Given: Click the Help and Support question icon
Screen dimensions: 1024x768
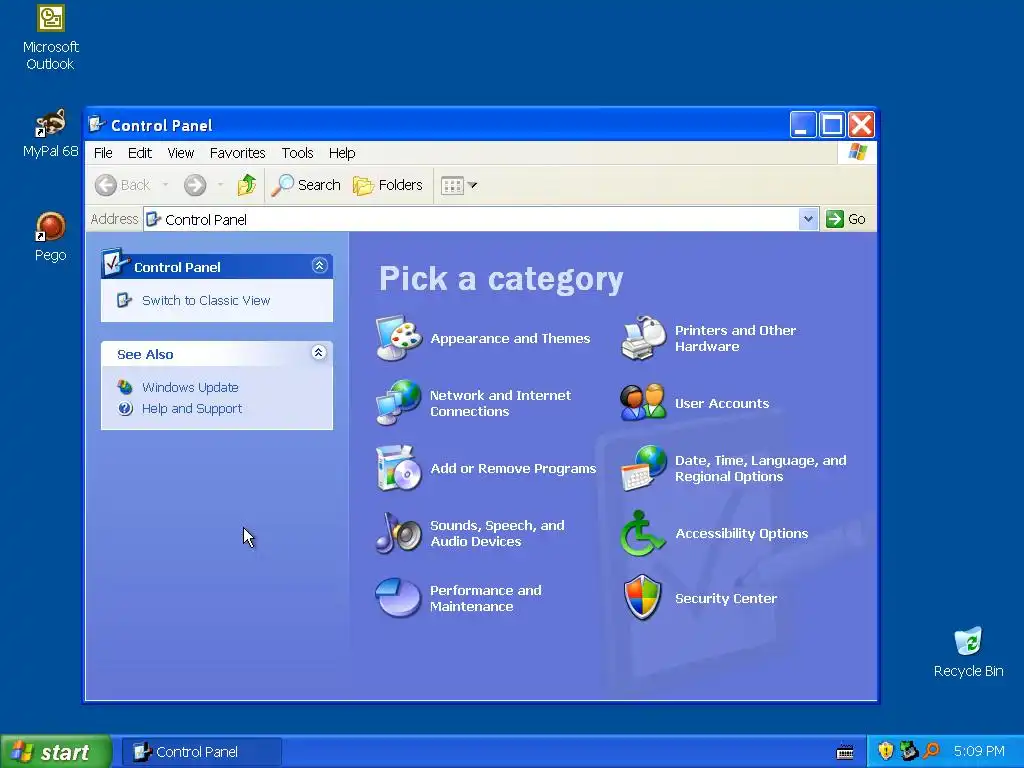Looking at the screenshot, I should point(125,408).
